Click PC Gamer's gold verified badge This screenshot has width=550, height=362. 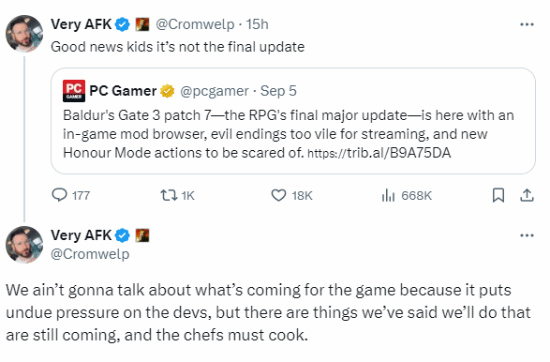167,91
